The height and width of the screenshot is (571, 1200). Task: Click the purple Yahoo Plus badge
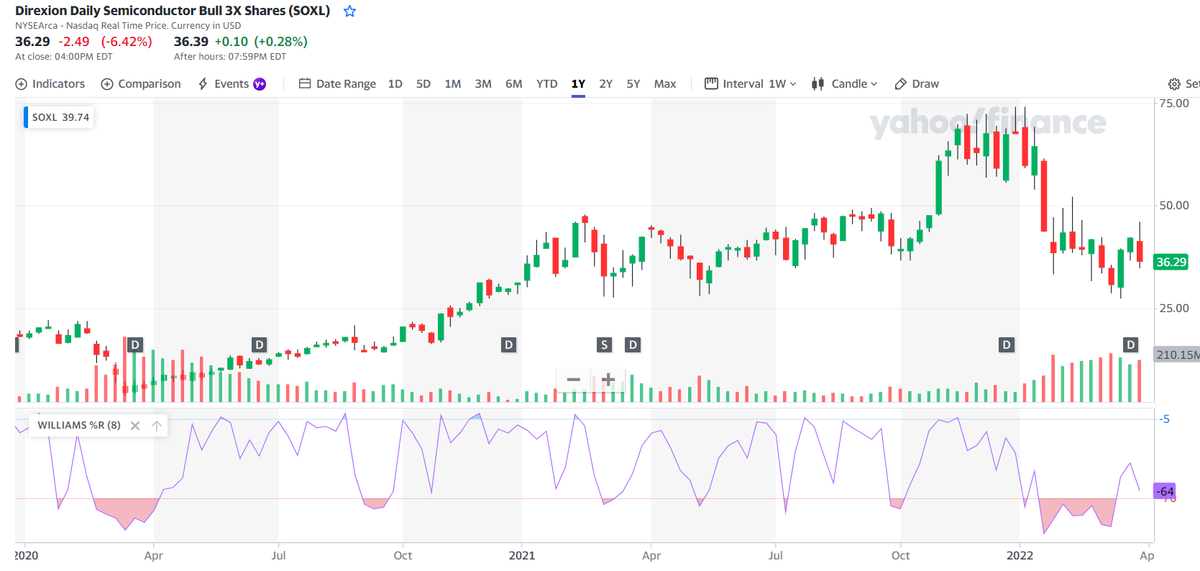260,84
